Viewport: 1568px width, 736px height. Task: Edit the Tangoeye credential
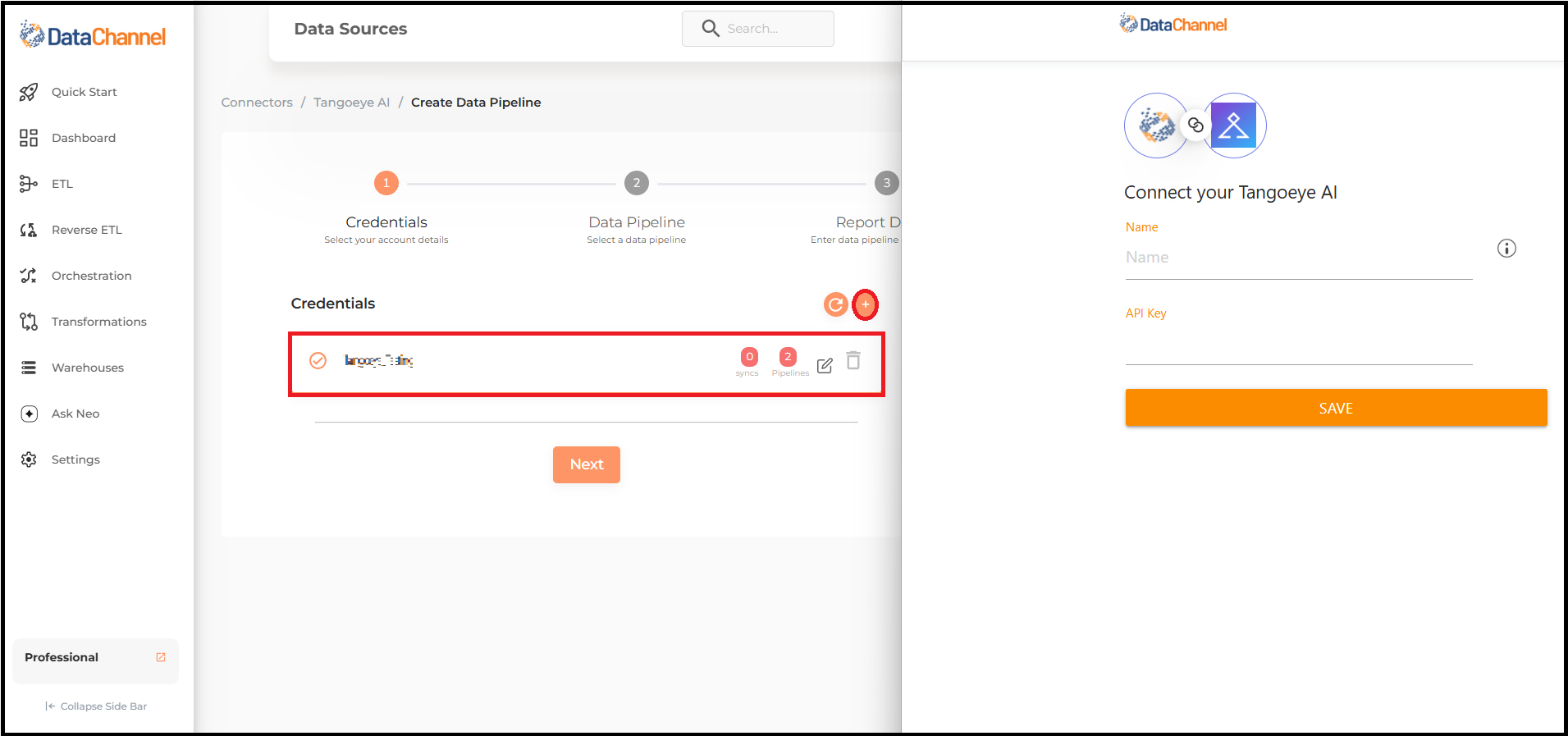tap(825, 365)
